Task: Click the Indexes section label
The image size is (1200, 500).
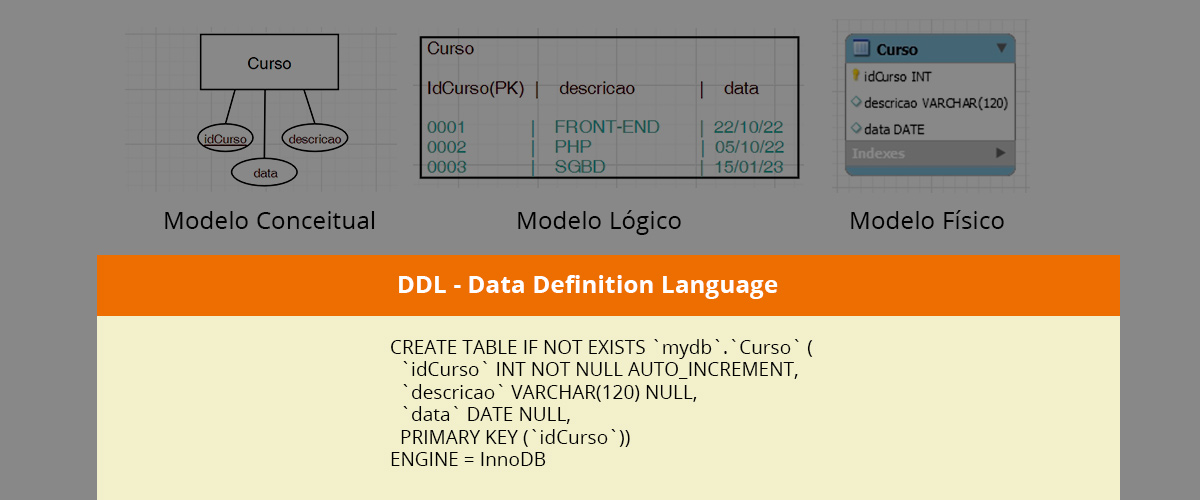Action: pyautogui.click(x=878, y=153)
